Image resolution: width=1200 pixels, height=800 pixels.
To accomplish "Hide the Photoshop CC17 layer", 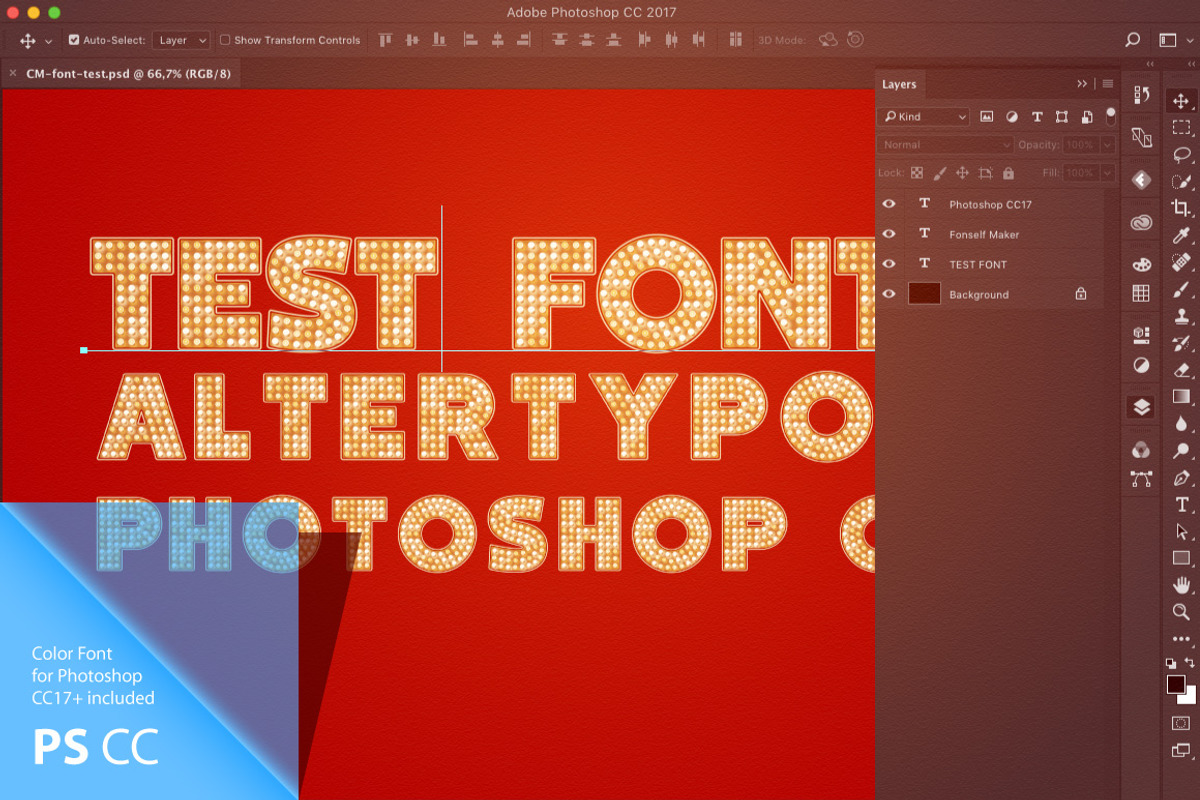I will (889, 204).
